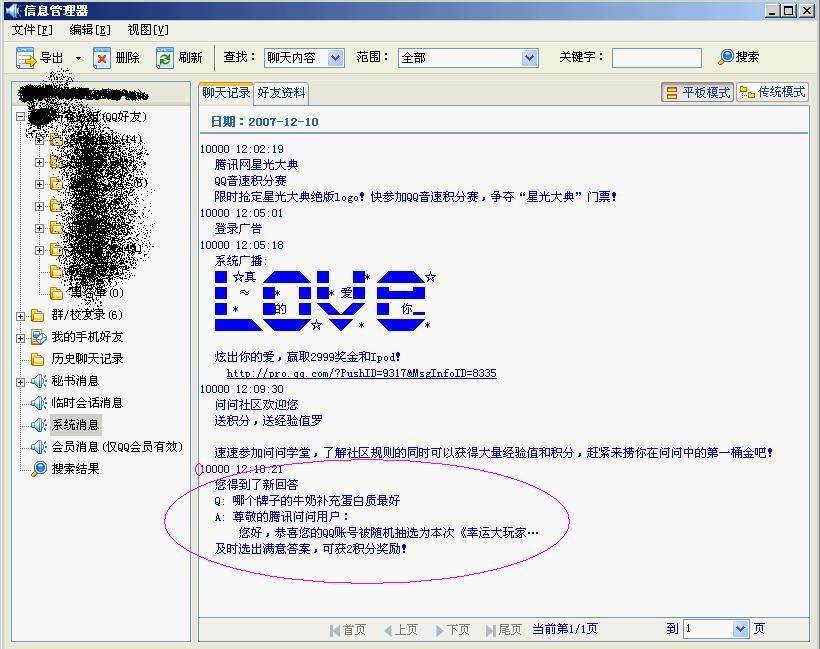Screen dimensions: 820x649
Task: Click the 搜索 search magnifier icon
Action: 726,57
